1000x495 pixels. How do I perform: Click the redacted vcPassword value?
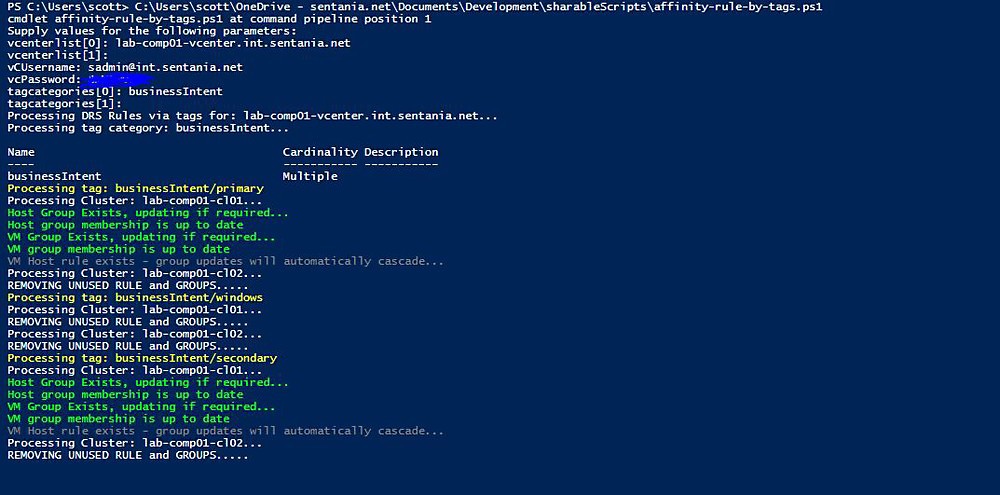pyautogui.click(x=116, y=80)
